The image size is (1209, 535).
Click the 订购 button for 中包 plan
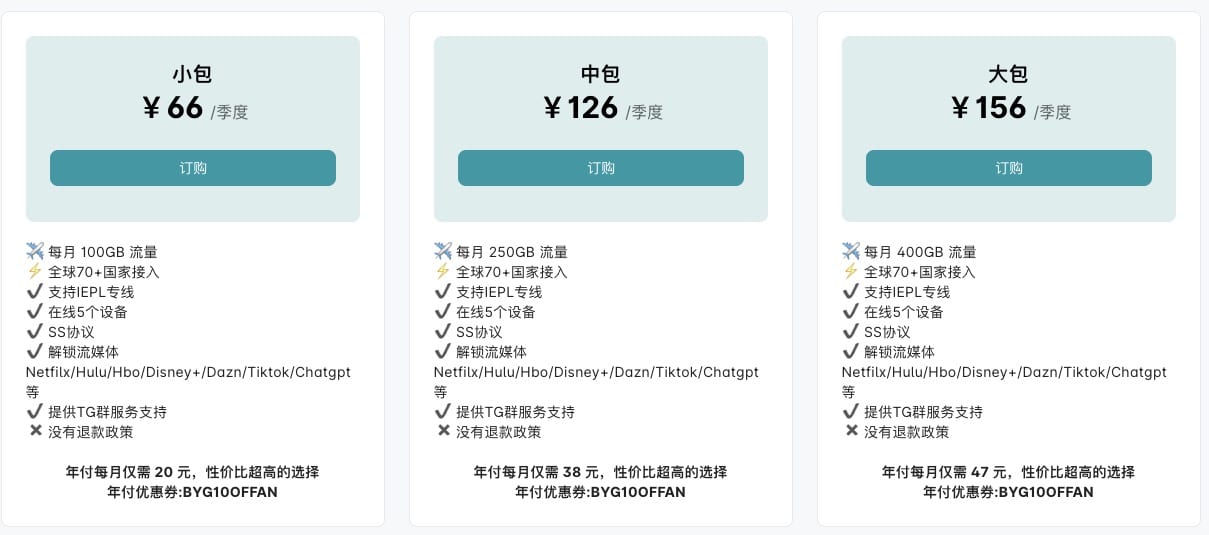[601, 168]
